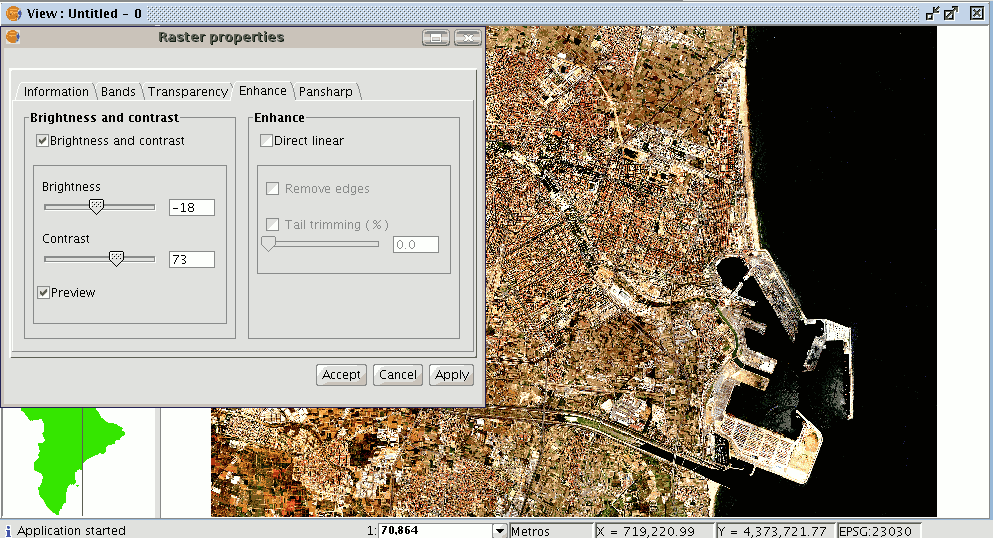Maximize the View : Untitled window
This screenshot has width=993, height=538.
point(951,14)
